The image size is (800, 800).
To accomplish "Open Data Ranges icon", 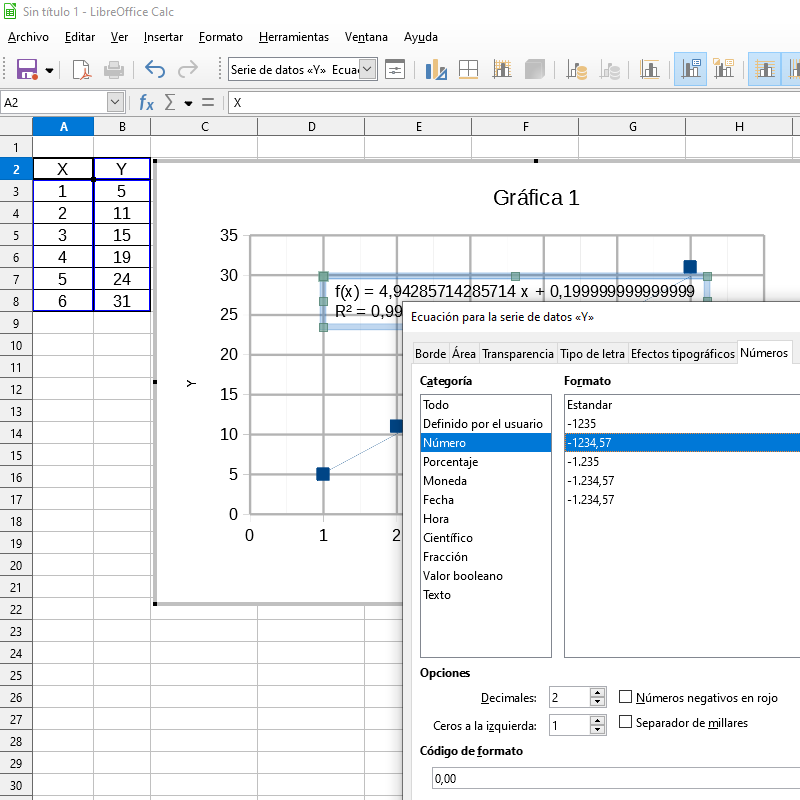I will tap(576, 69).
